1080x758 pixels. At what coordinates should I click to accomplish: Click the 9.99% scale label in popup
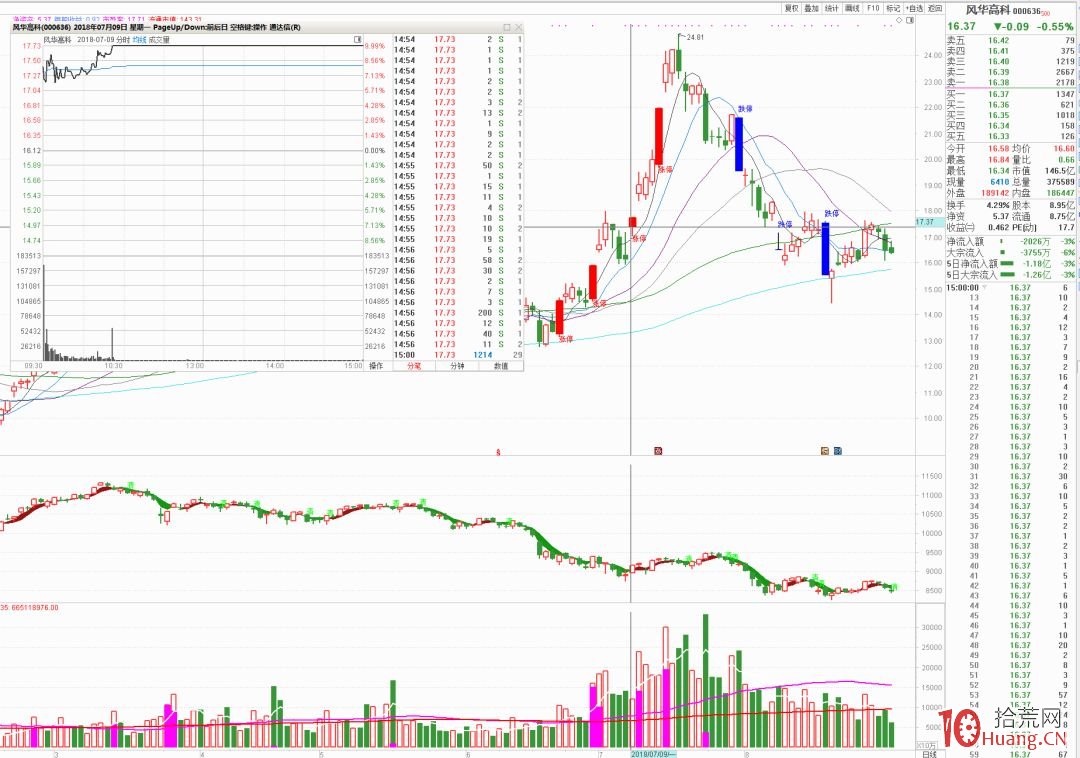tap(375, 46)
